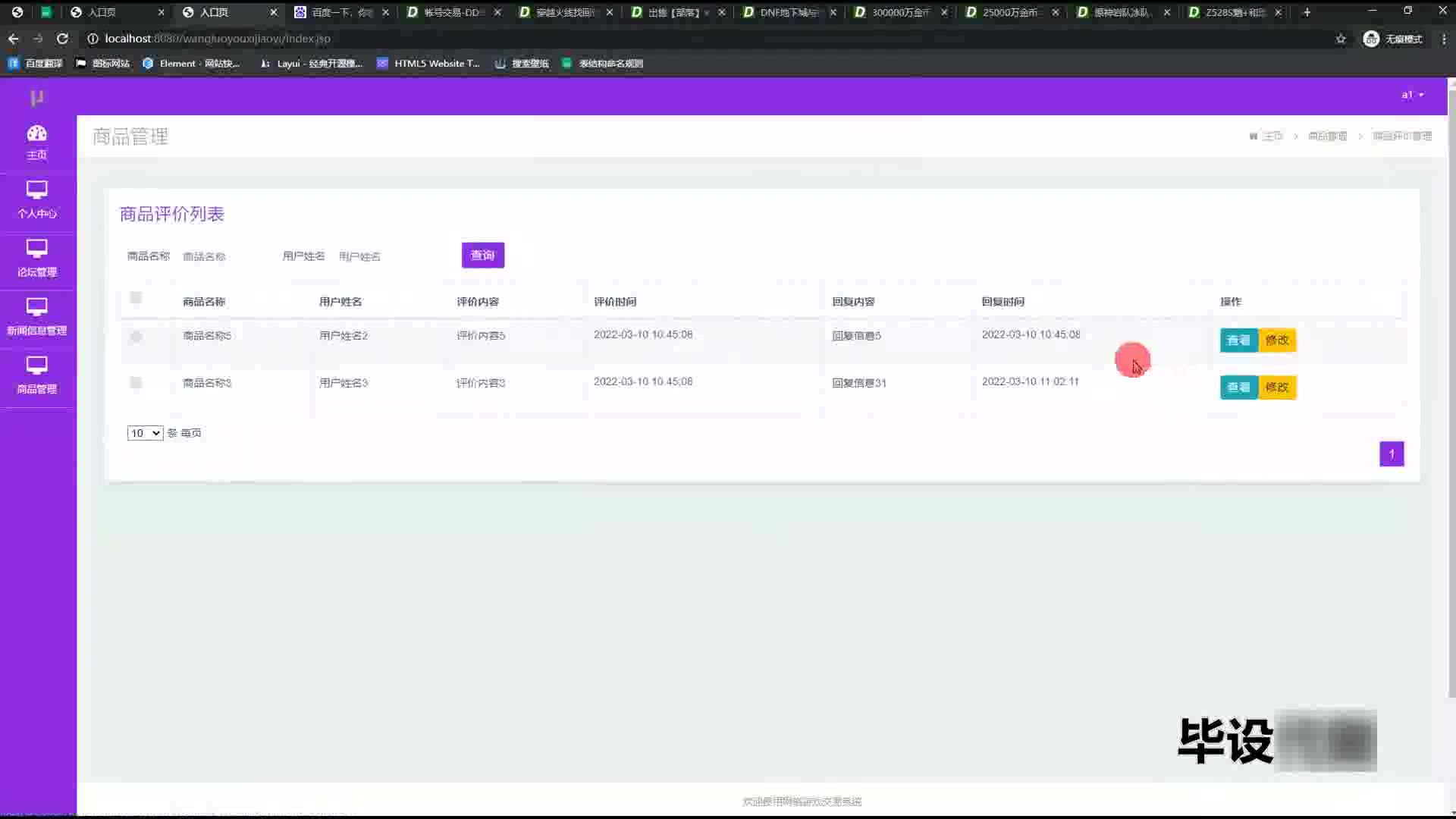The image size is (1456, 819).
Task: Open 论坛管理 in the sidebar
Action: (36, 259)
